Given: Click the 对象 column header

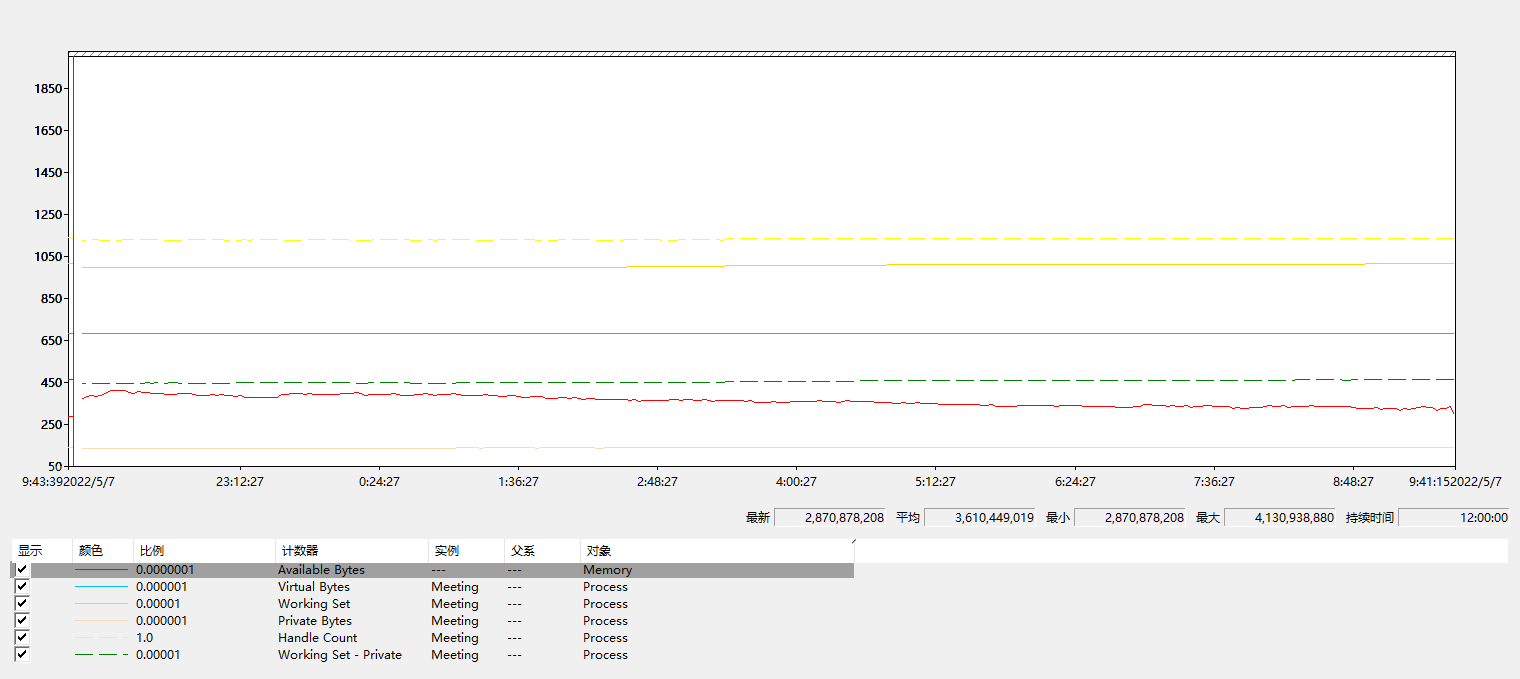Looking at the screenshot, I should pos(716,551).
